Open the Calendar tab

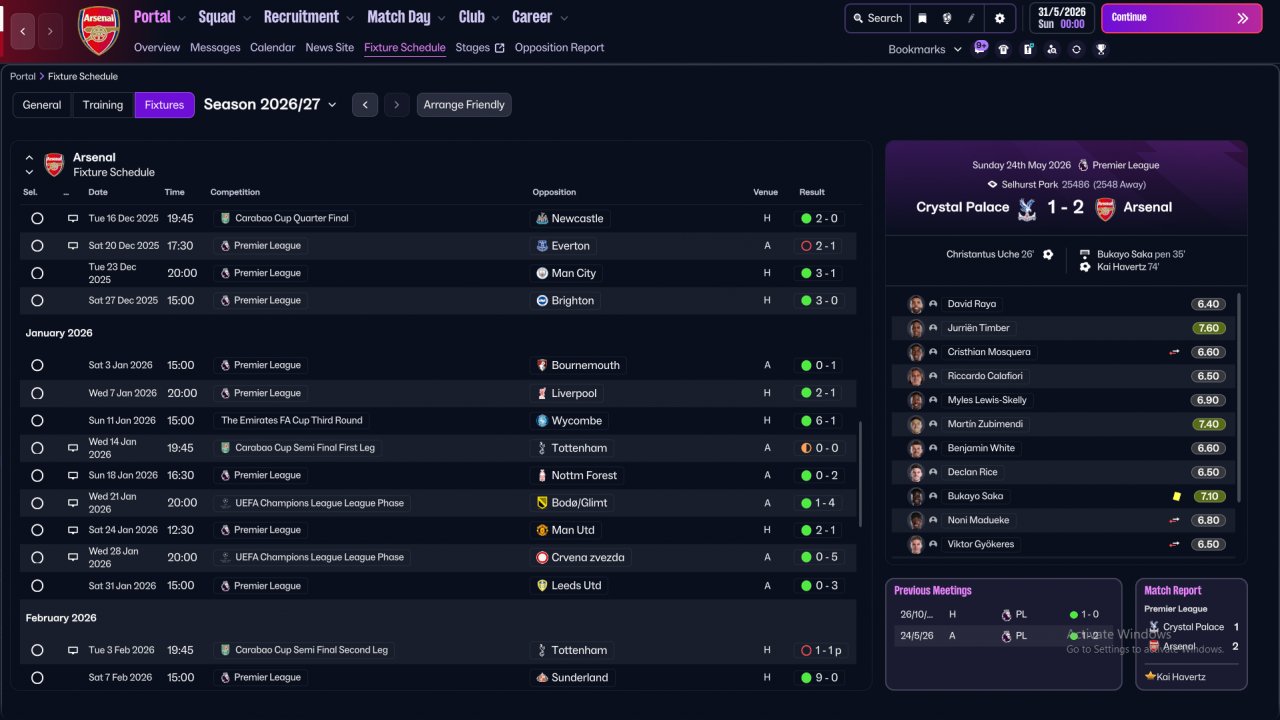tap(273, 47)
